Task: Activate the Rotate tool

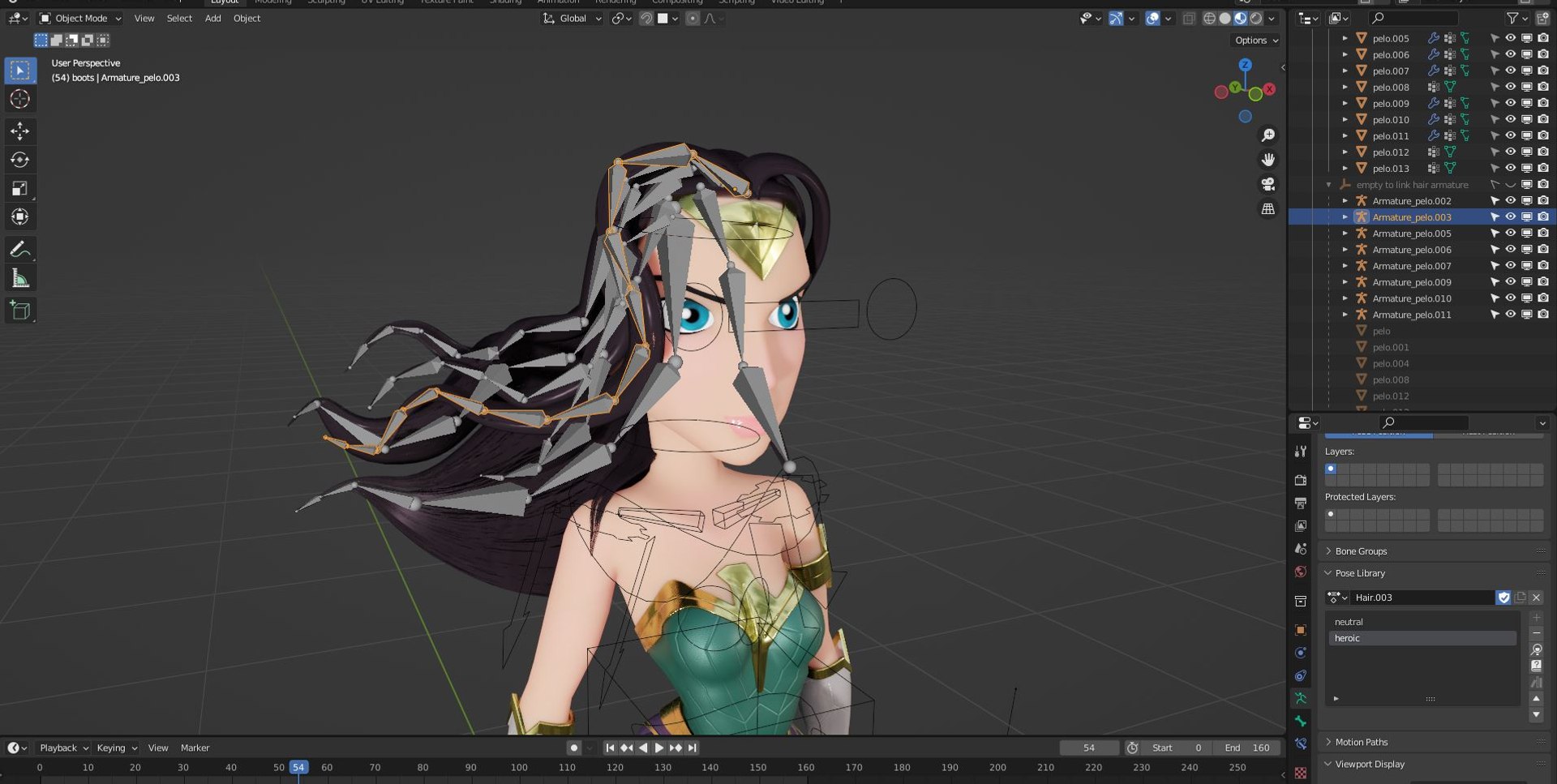Action: 20,160
